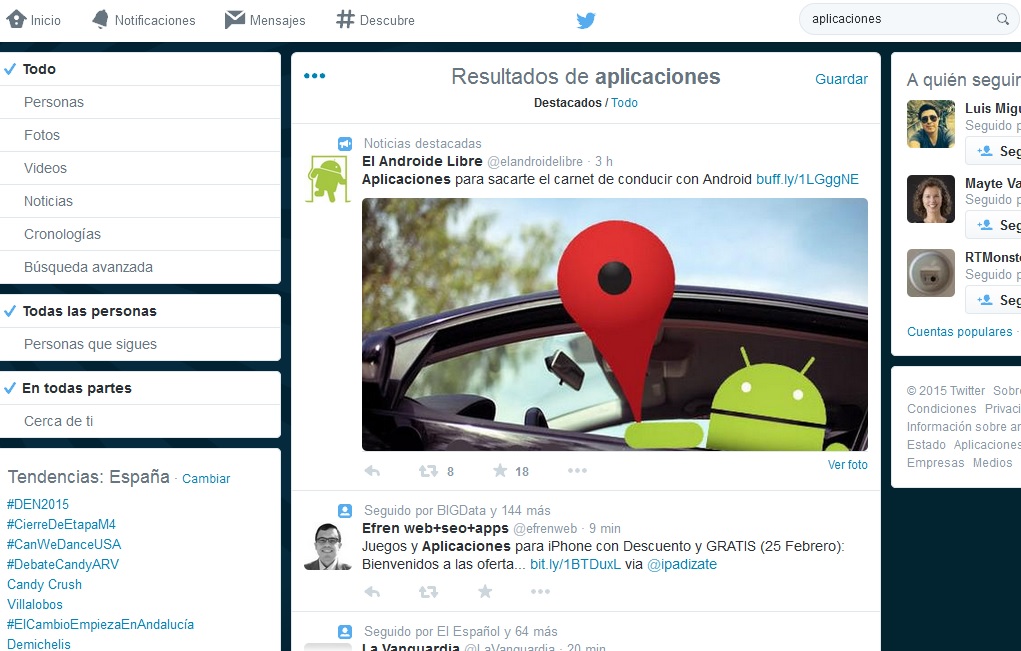Open search options three-dot menu

(315, 76)
